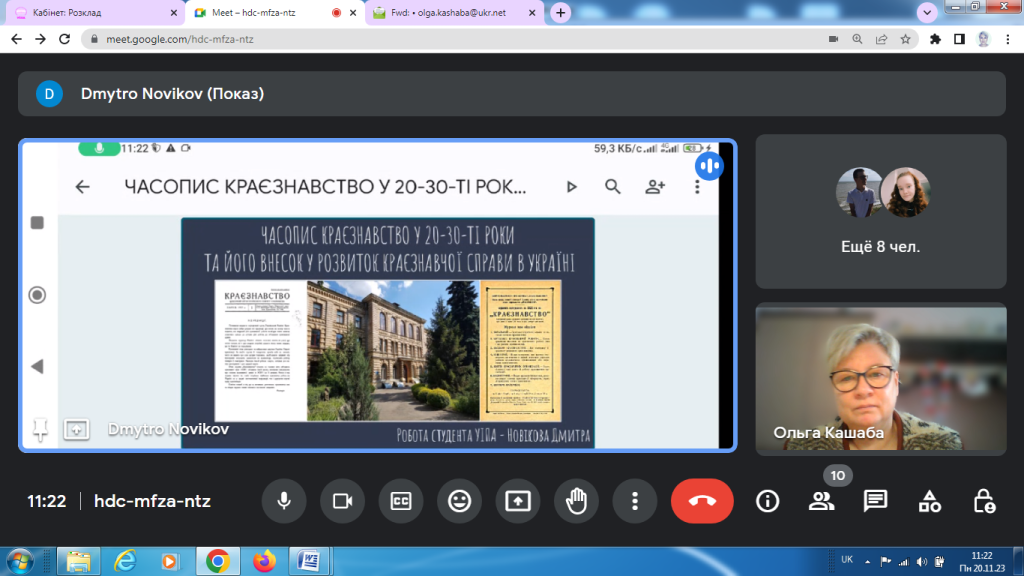Image resolution: width=1024 pixels, height=576 pixels.
Task: Open the Activities panel
Action: pos(930,501)
